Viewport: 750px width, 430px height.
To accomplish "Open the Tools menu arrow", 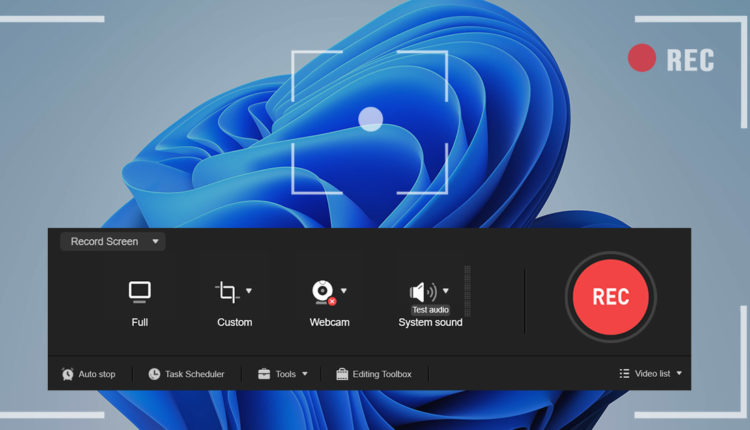I will 305,374.
